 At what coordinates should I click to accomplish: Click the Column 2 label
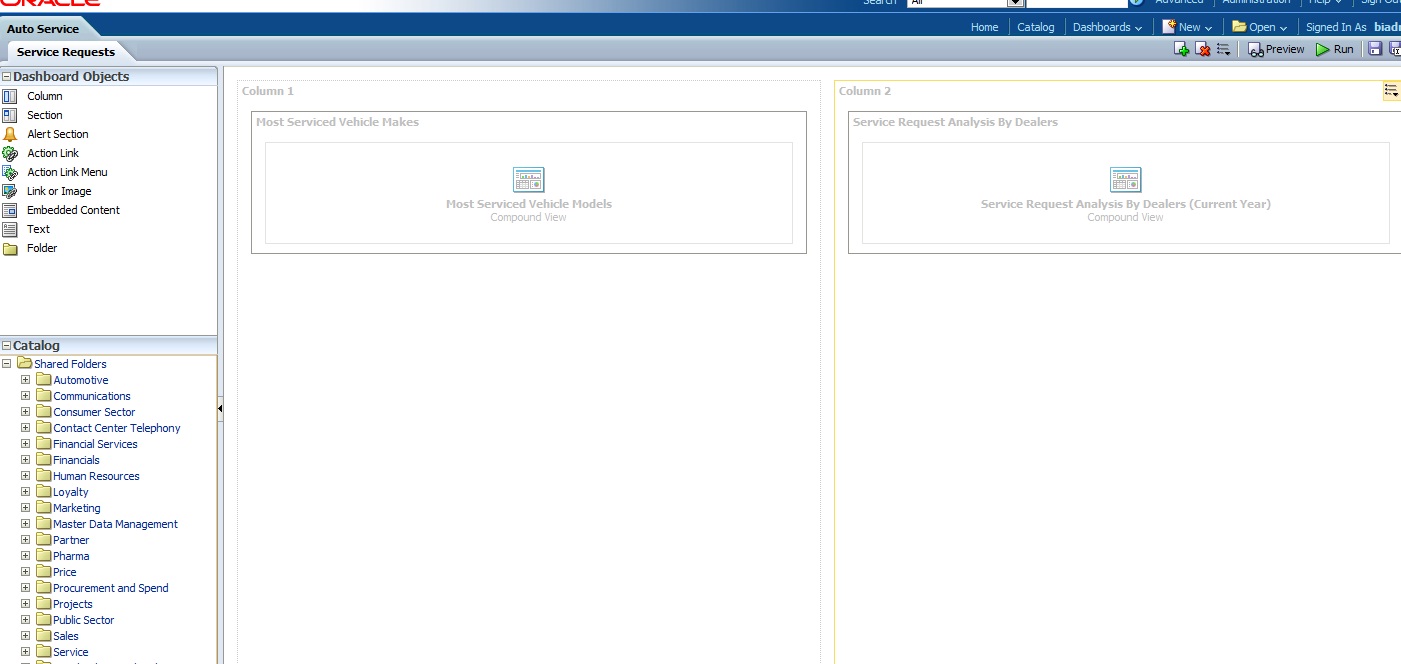pyautogui.click(x=865, y=91)
